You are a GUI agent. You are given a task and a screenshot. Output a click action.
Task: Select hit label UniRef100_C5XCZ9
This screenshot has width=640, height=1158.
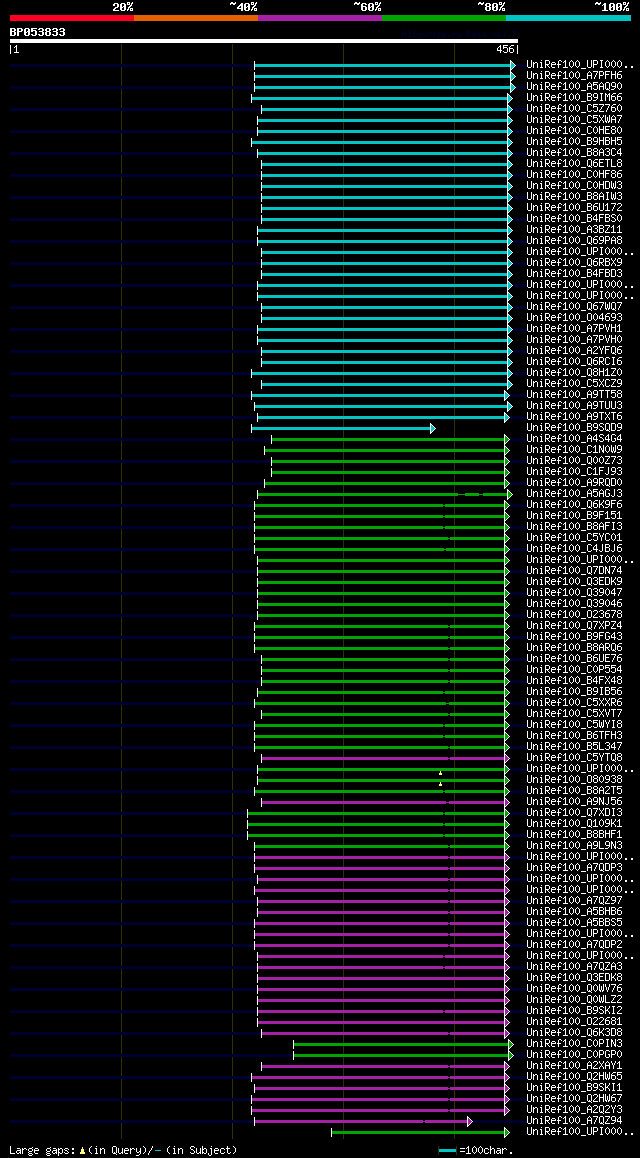tap(574, 384)
